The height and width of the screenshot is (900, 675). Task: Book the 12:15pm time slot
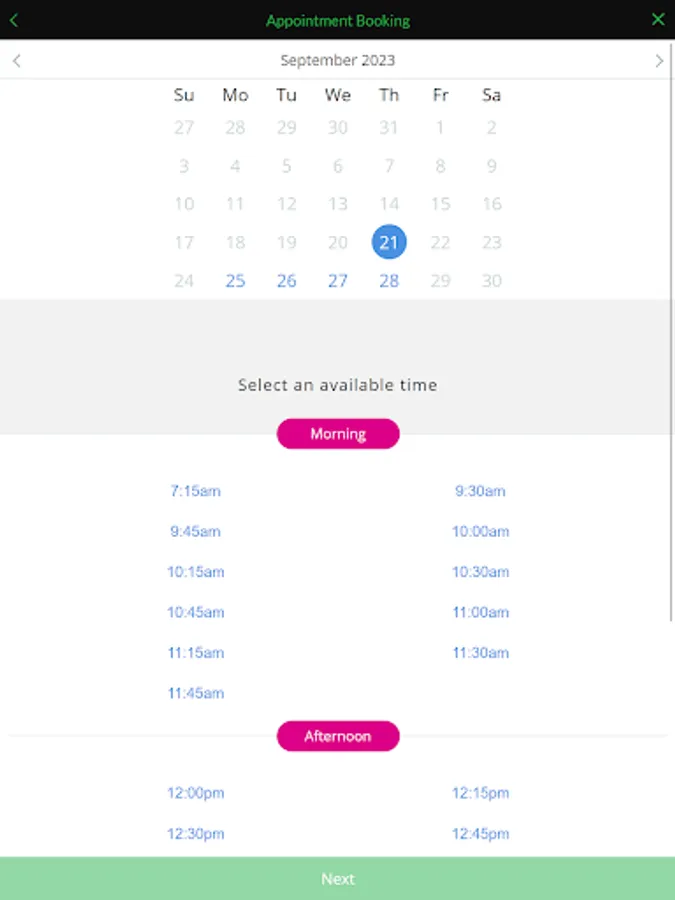(480, 793)
